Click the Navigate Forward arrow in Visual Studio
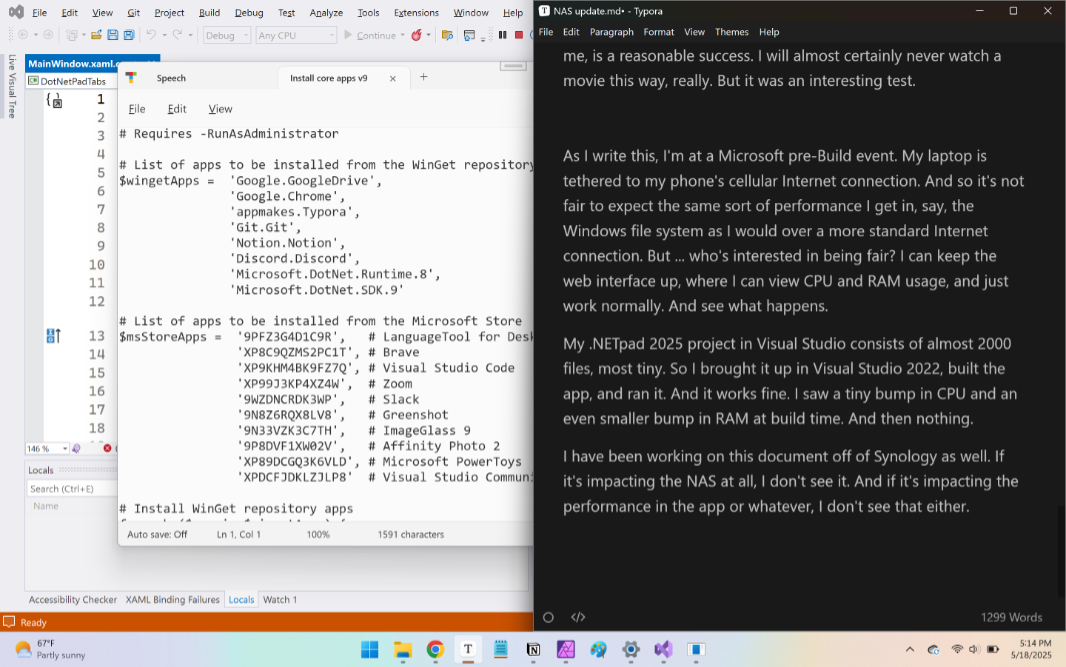Screen dimensions: 1066x667 pyautogui.click(x=48, y=35)
